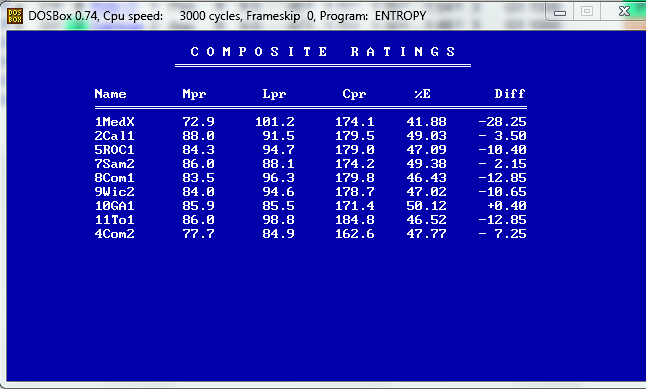
Task: Click Cpr value 184.8
Action: pyautogui.click(x=354, y=220)
